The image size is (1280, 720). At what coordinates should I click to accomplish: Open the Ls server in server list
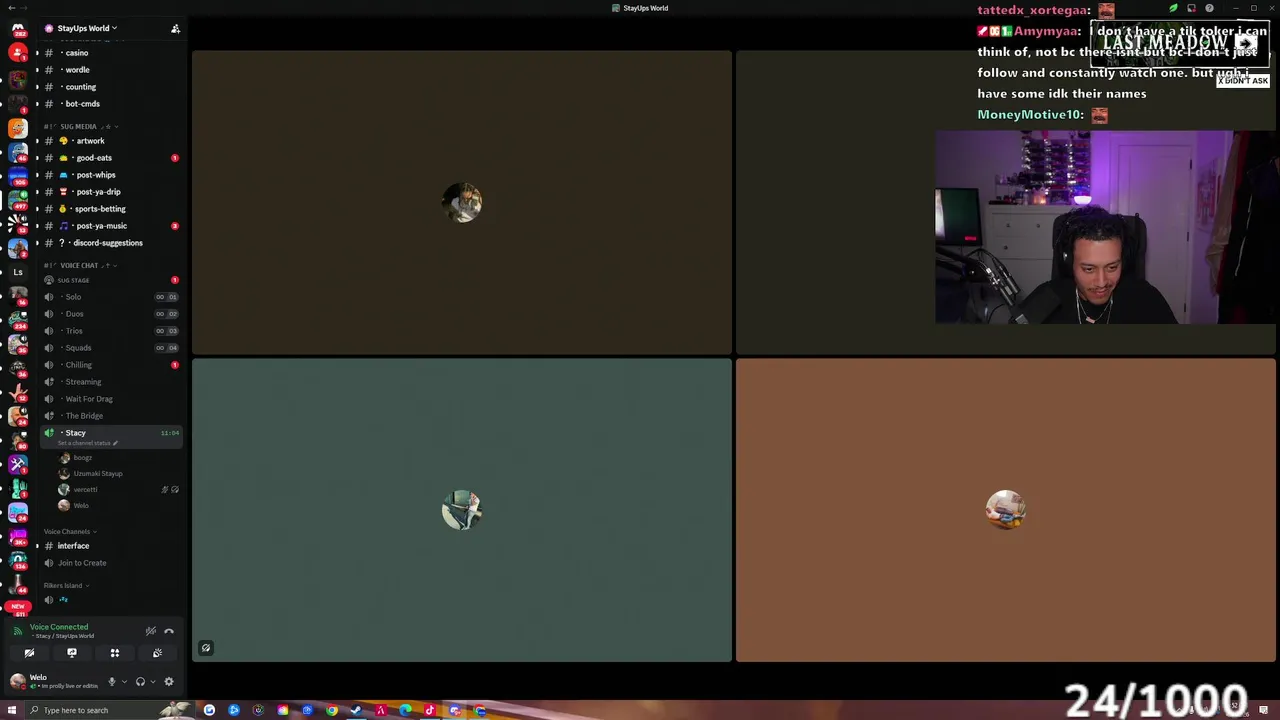coord(17,272)
